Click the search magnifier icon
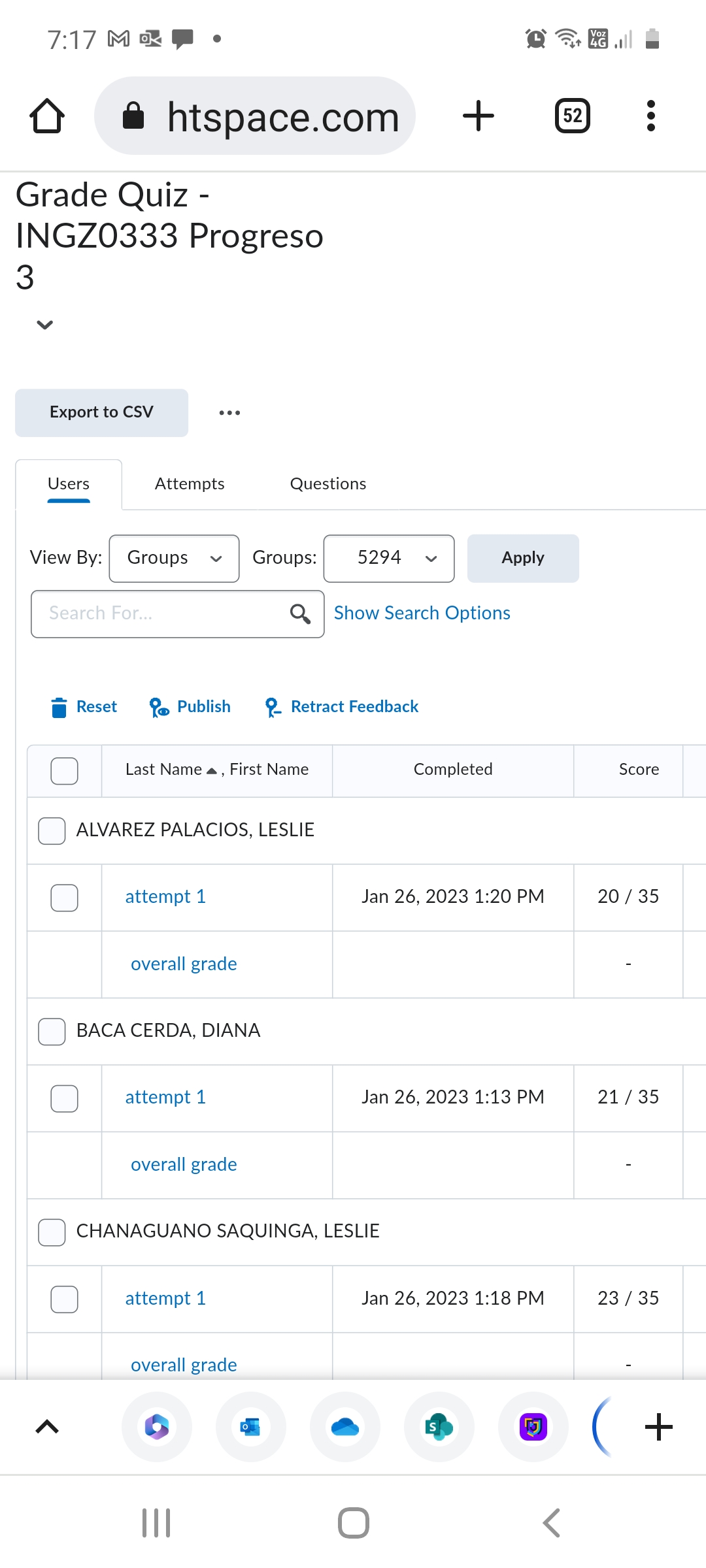The image size is (706, 1568). [x=300, y=613]
